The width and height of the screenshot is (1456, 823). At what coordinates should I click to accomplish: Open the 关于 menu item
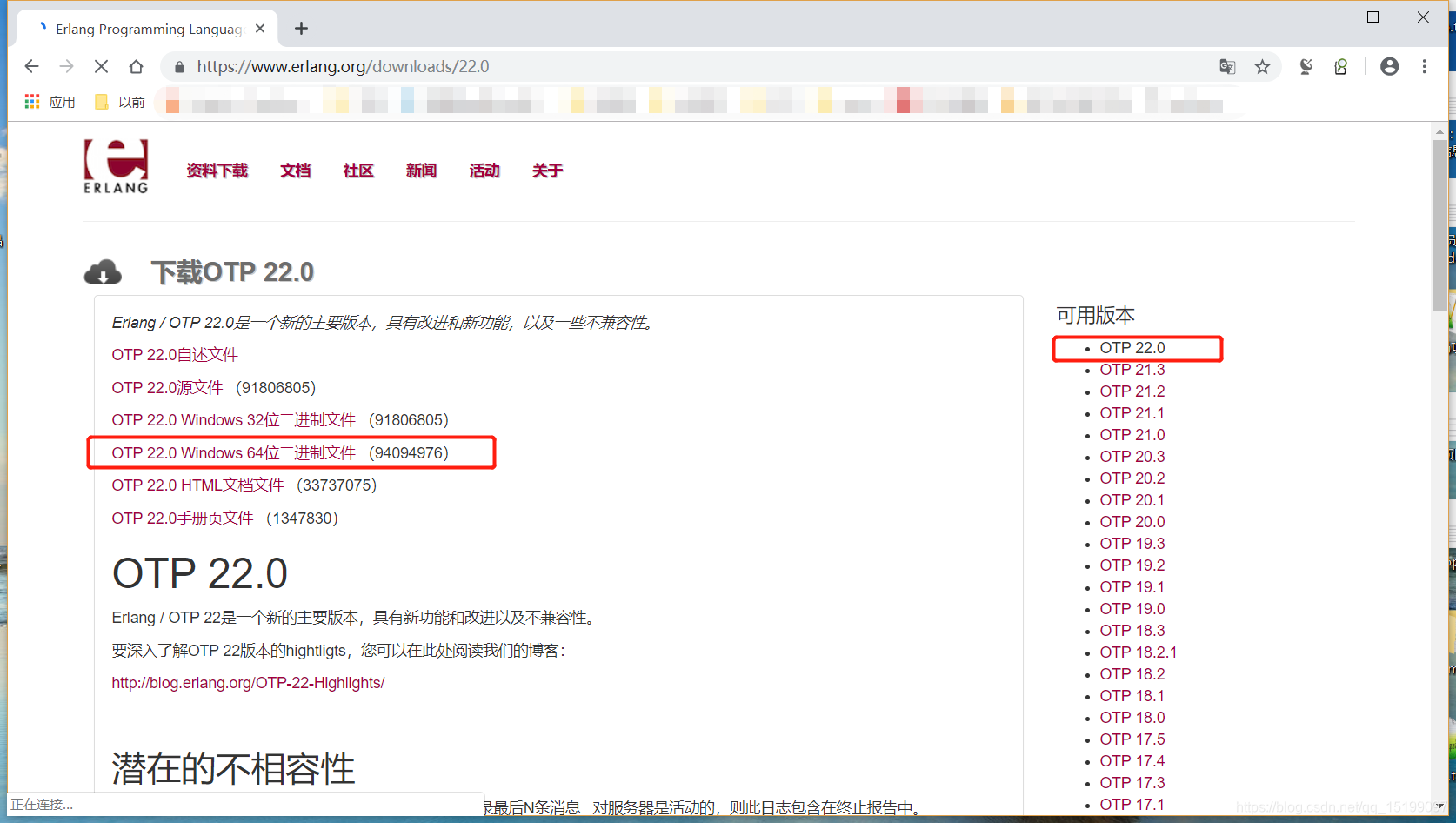(x=547, y=171)
